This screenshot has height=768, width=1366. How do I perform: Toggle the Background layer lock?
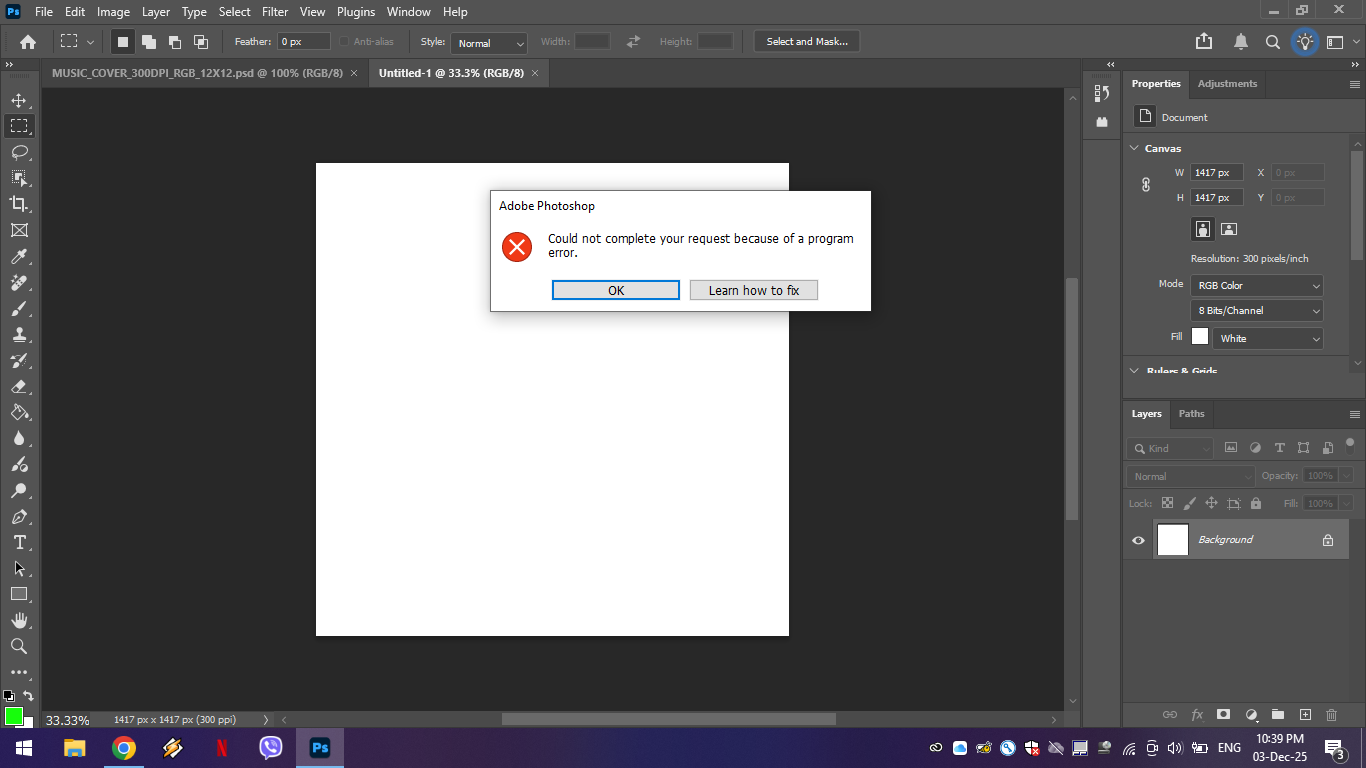click(1327, 540)
